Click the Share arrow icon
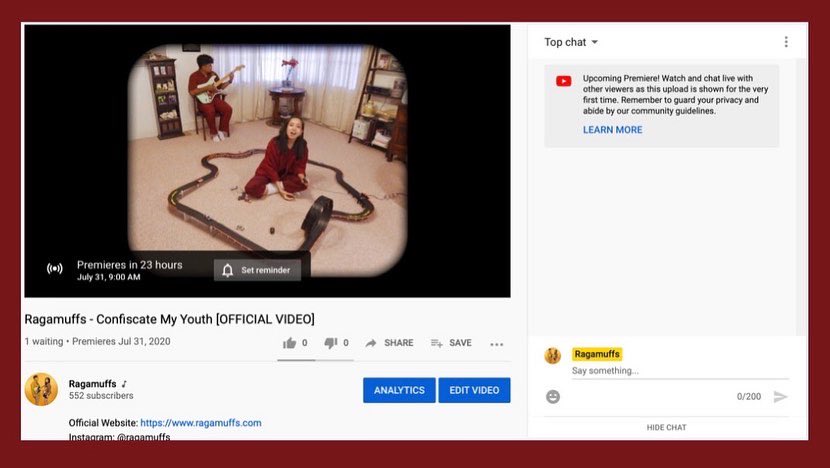The width and height of the screenshot is (830, 468). coord(371,343)
